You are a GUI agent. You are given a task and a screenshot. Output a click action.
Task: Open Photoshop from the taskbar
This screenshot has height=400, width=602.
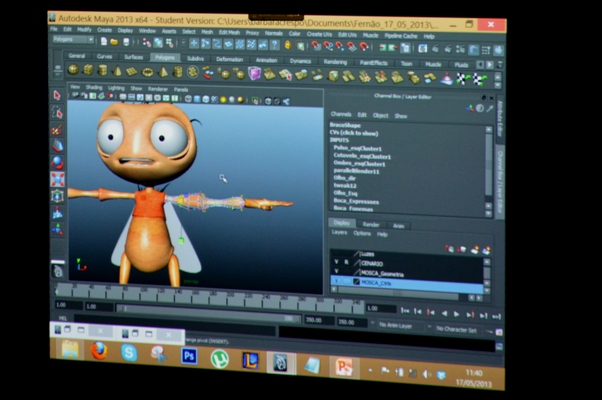[188, 356]
